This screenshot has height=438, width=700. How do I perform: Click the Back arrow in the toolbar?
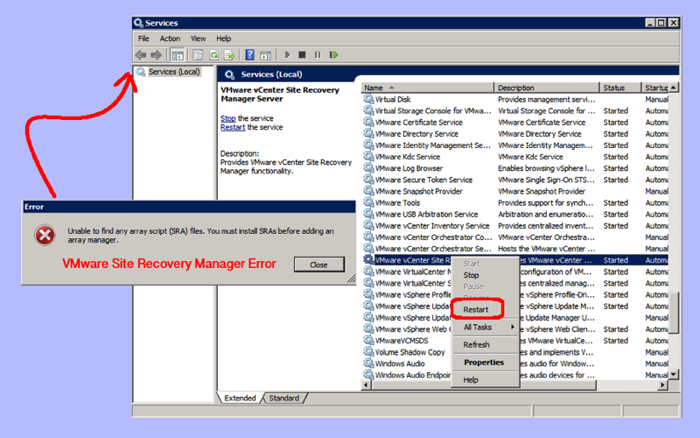[x=141, y=55]
